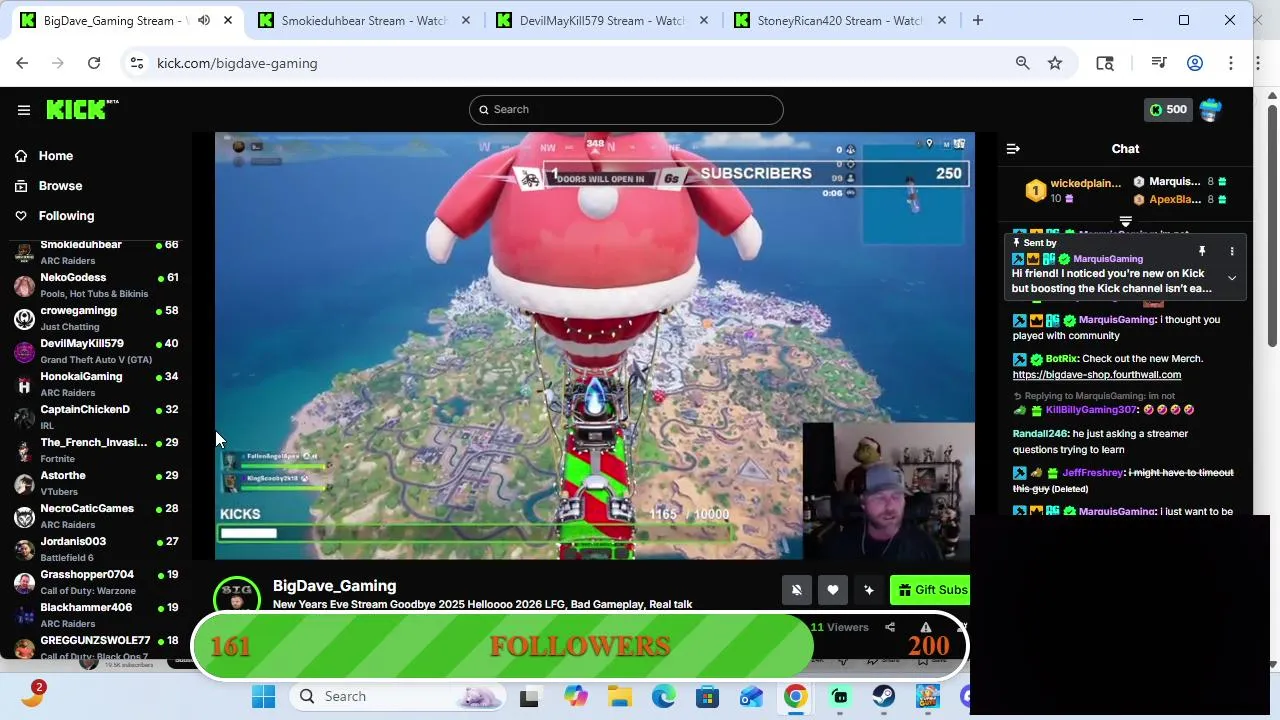View site information icon in address bar

137,63
